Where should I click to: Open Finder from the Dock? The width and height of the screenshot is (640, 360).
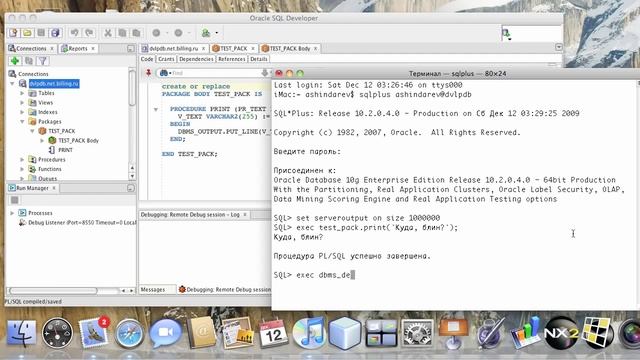[x=21, y=333]
